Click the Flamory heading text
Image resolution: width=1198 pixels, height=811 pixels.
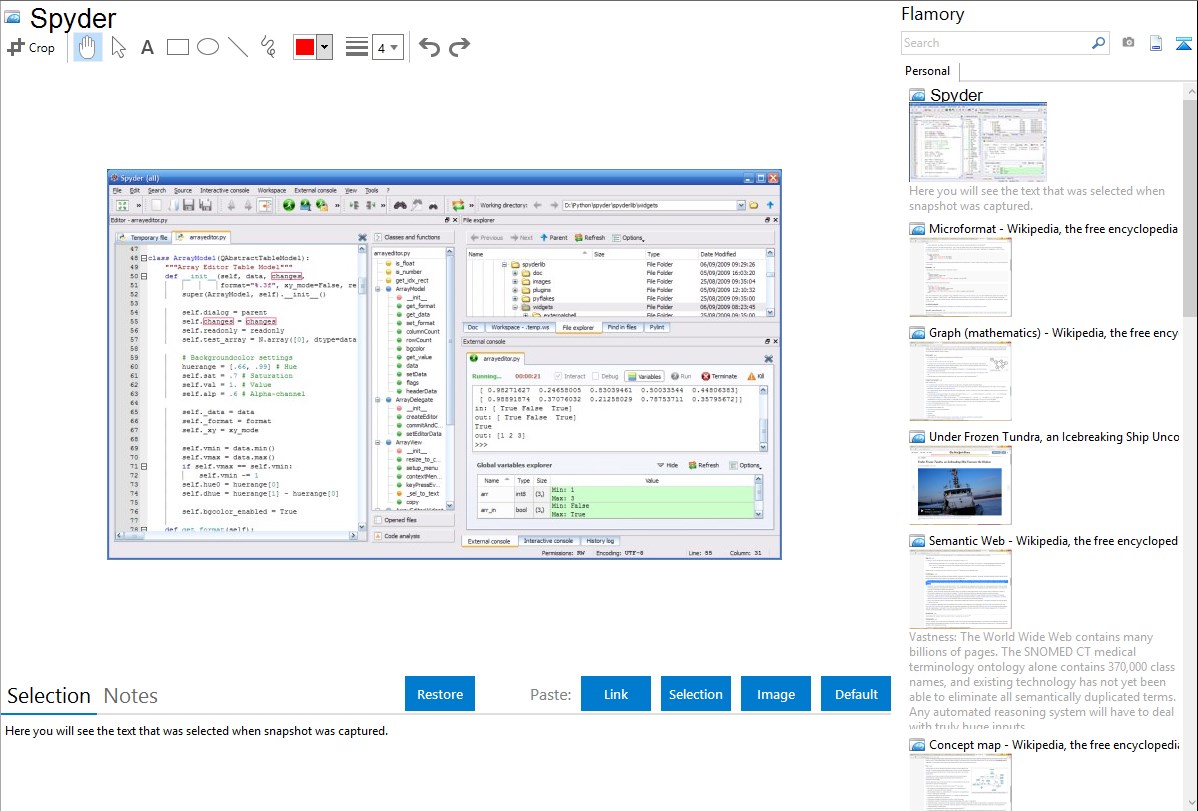coord(932,14)
